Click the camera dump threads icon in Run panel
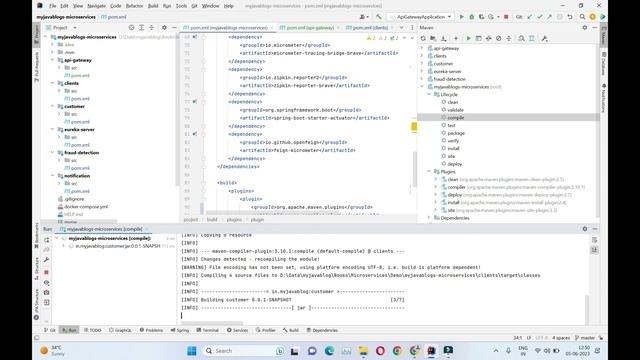The image size is (640, 360). click(47, 293)
